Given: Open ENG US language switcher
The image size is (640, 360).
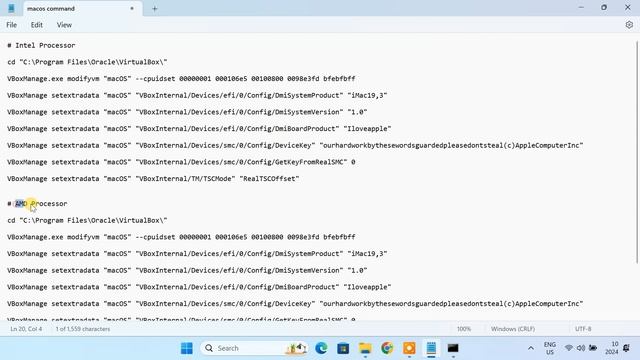Looking at the screenshot, I should tap(550, 348).
